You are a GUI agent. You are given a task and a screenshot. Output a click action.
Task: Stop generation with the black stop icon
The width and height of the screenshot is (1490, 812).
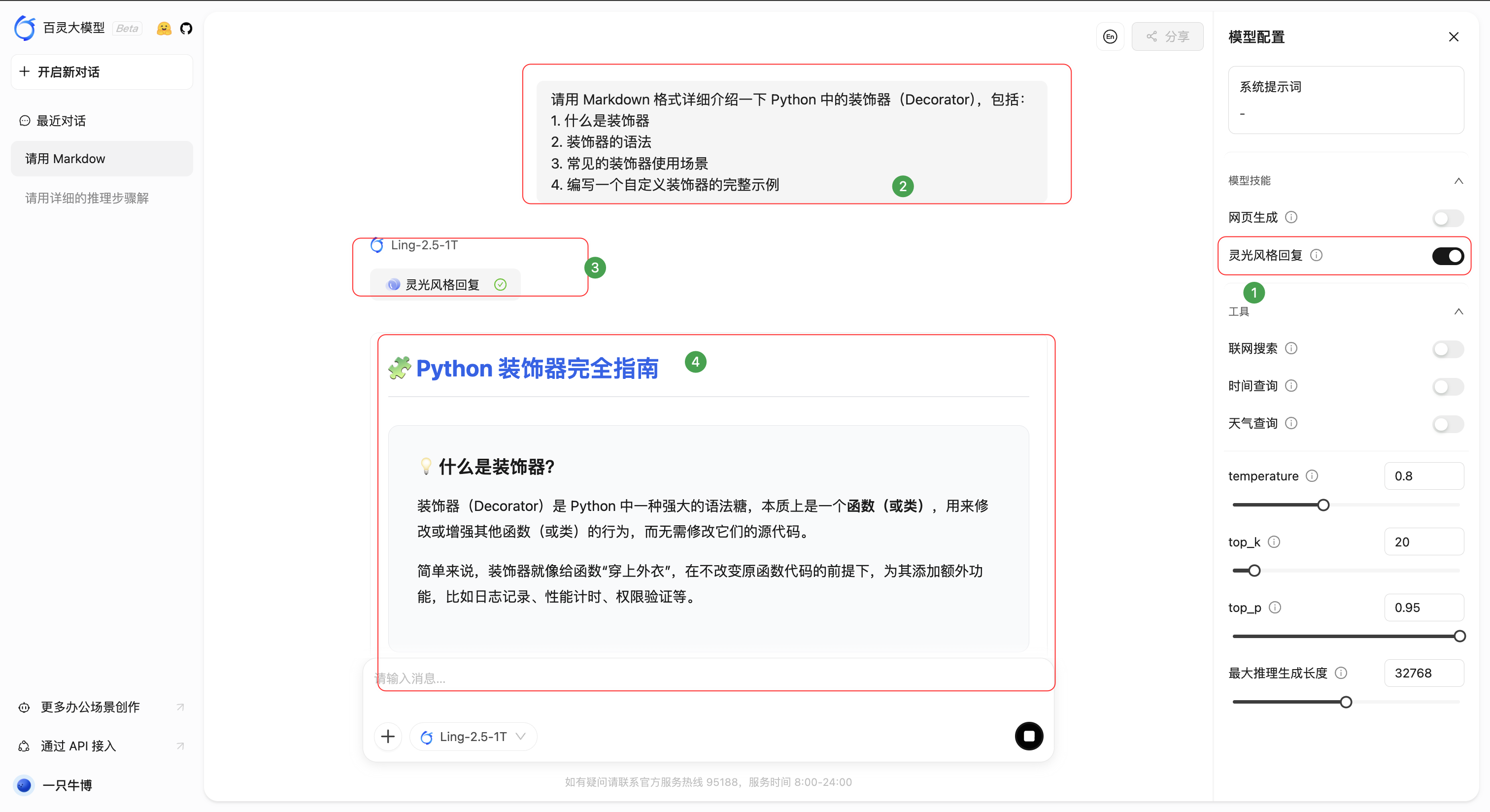click(x=1029, y=736)
